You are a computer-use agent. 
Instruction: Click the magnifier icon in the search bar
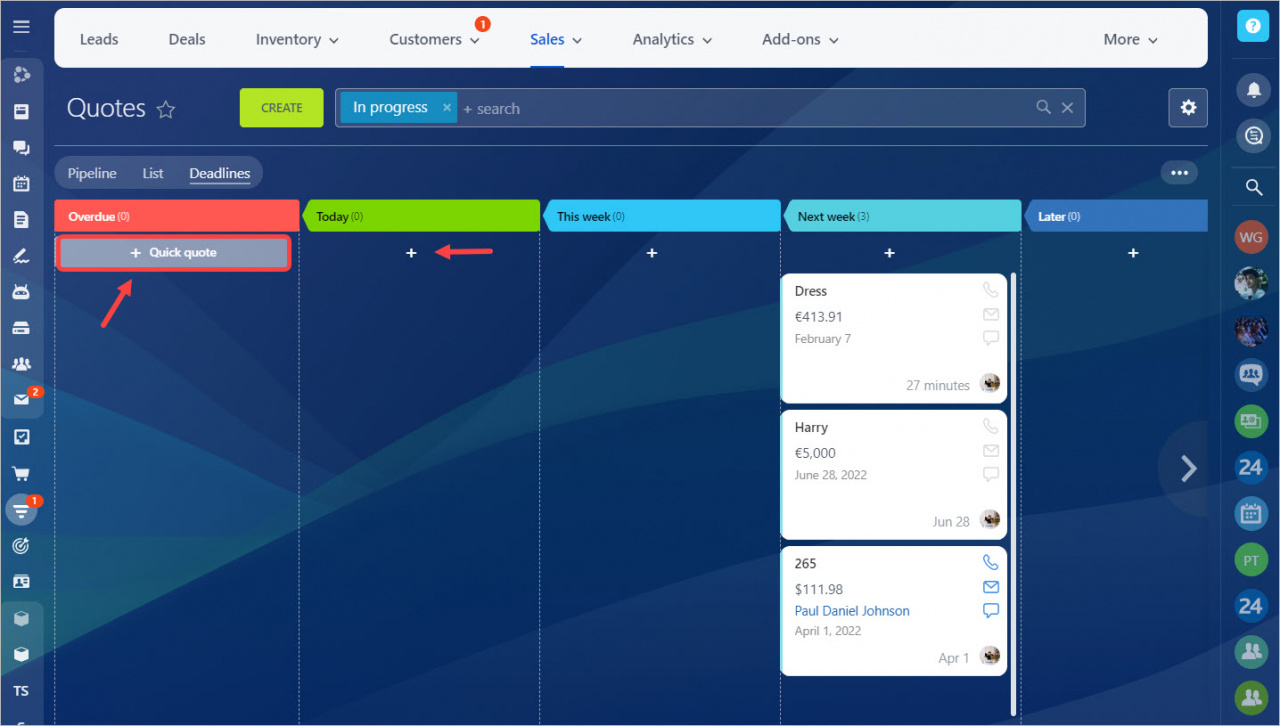tap(1043, 107)
